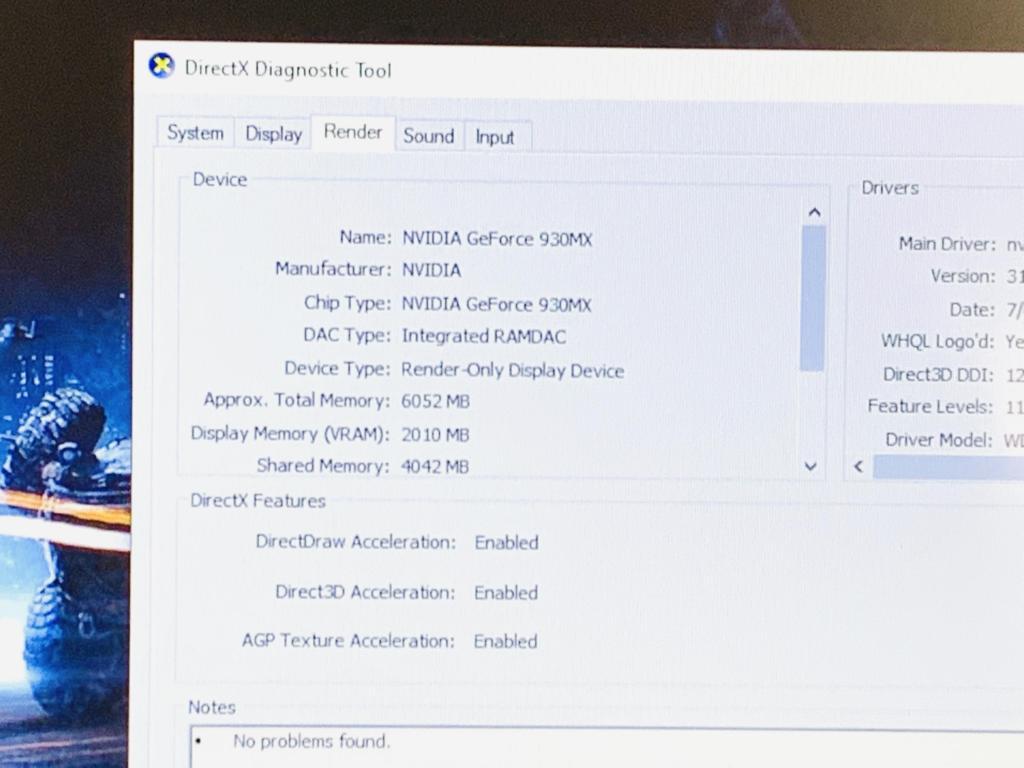Viewport: 1024px width, 768px height.
Task: Click the Drivers horizontal scrollbar thumb
Action: click(948, 468)
